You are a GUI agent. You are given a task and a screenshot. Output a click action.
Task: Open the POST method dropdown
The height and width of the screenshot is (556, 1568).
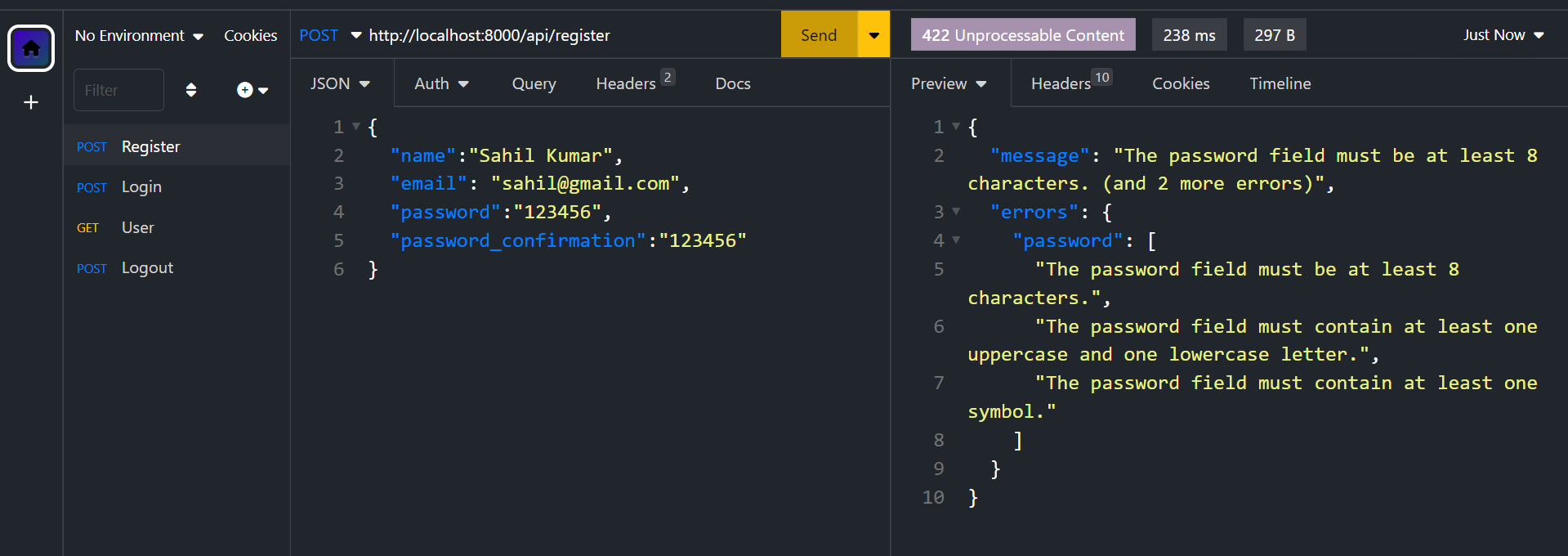[x=329, y=35]
